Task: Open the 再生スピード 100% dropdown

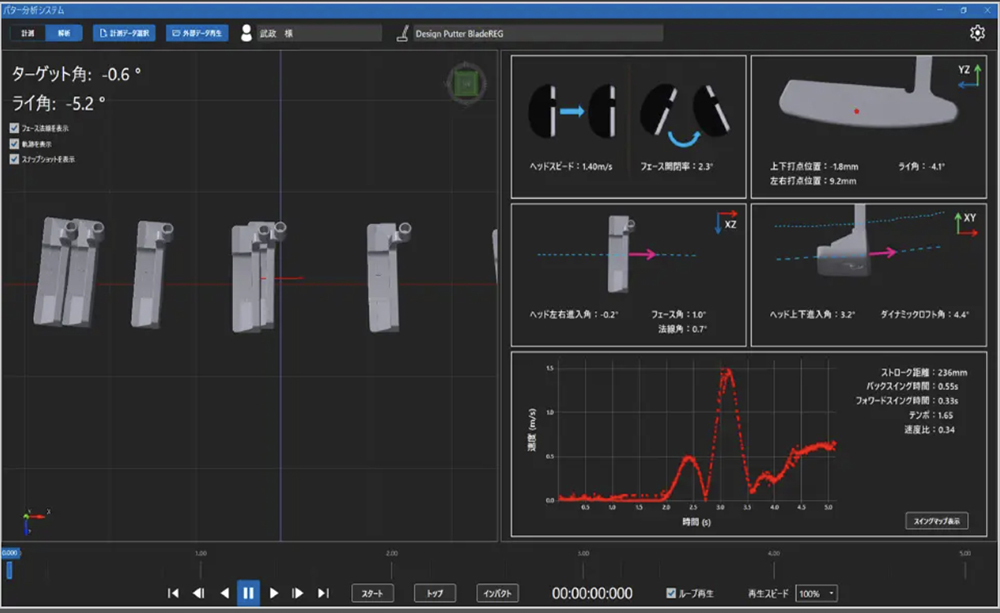Action: tap(816, 593)
